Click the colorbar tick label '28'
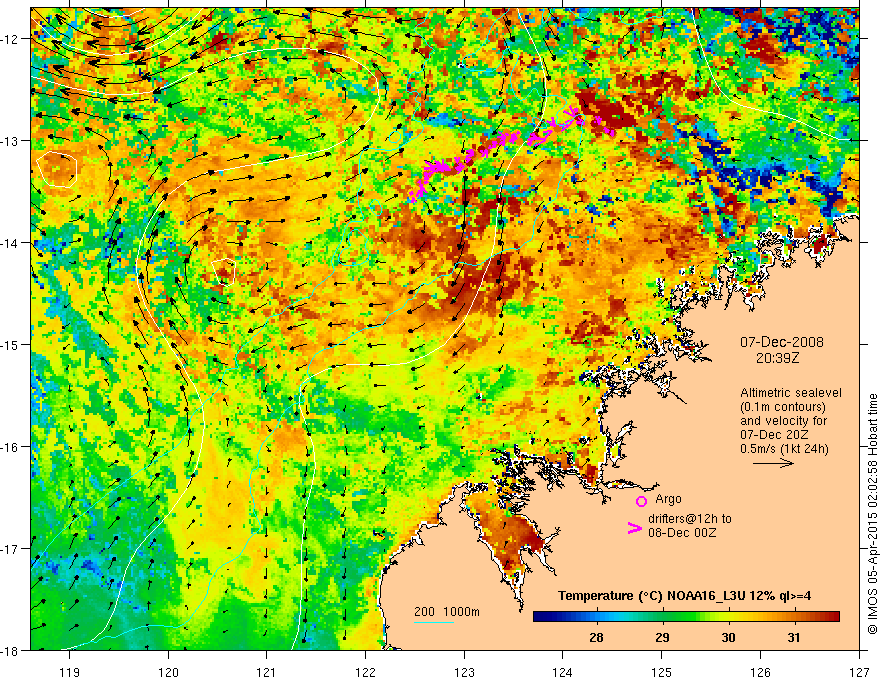The image size is (880, 680). coord(596,638)
